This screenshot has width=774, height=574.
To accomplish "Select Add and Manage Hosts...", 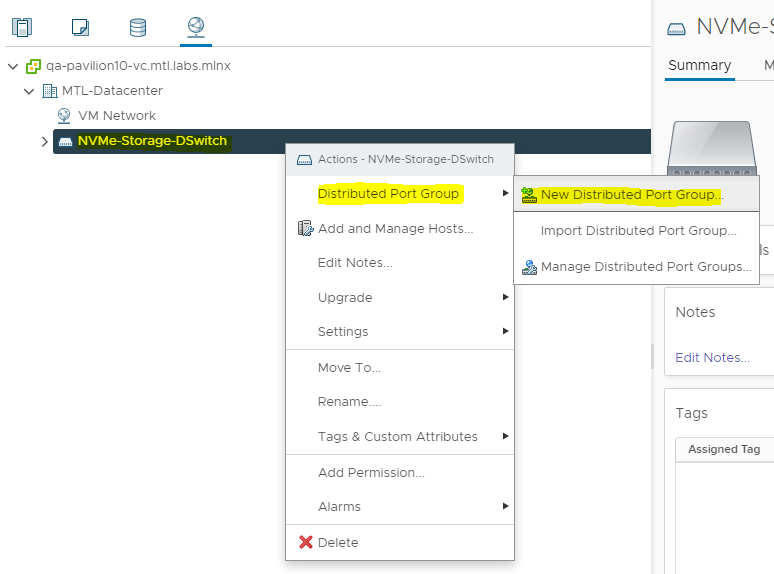I will [x=400, y=229].
